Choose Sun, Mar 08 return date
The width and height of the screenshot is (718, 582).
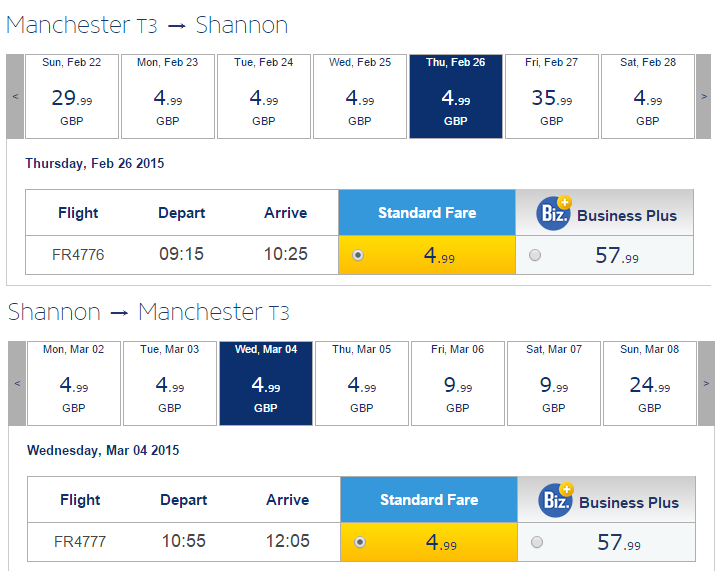tap(650, 383)
